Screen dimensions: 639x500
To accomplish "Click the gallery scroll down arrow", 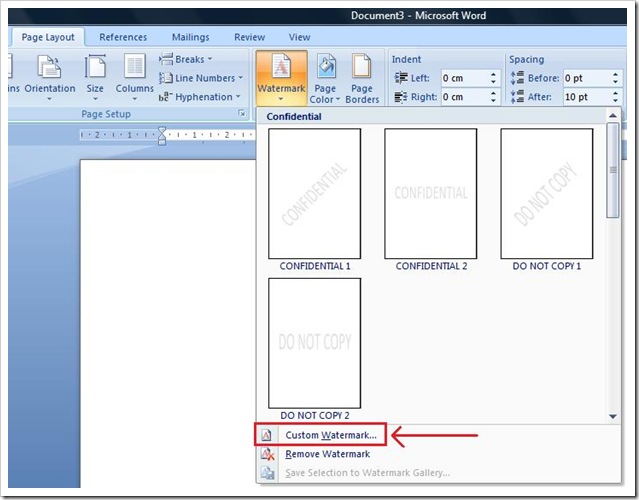I will pos(613,416).
